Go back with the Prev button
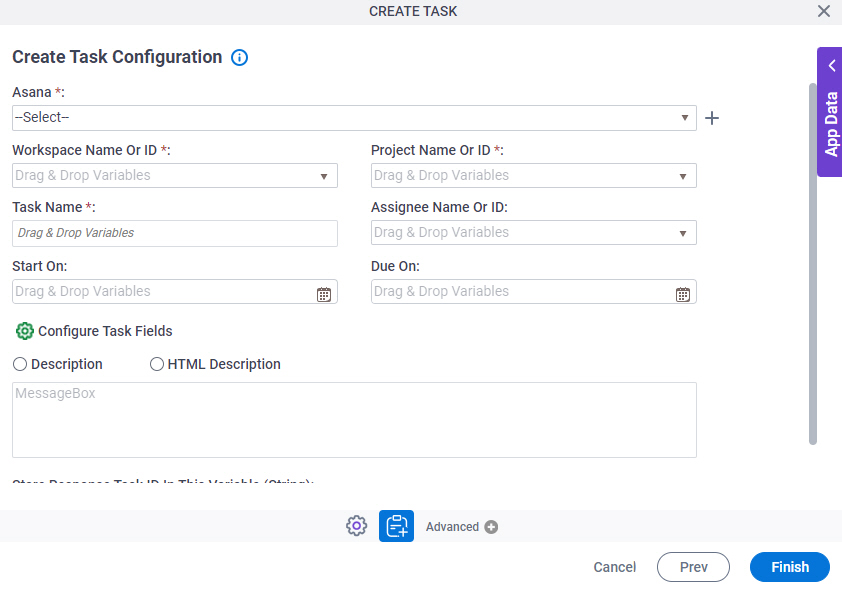 tap(693, 567)
